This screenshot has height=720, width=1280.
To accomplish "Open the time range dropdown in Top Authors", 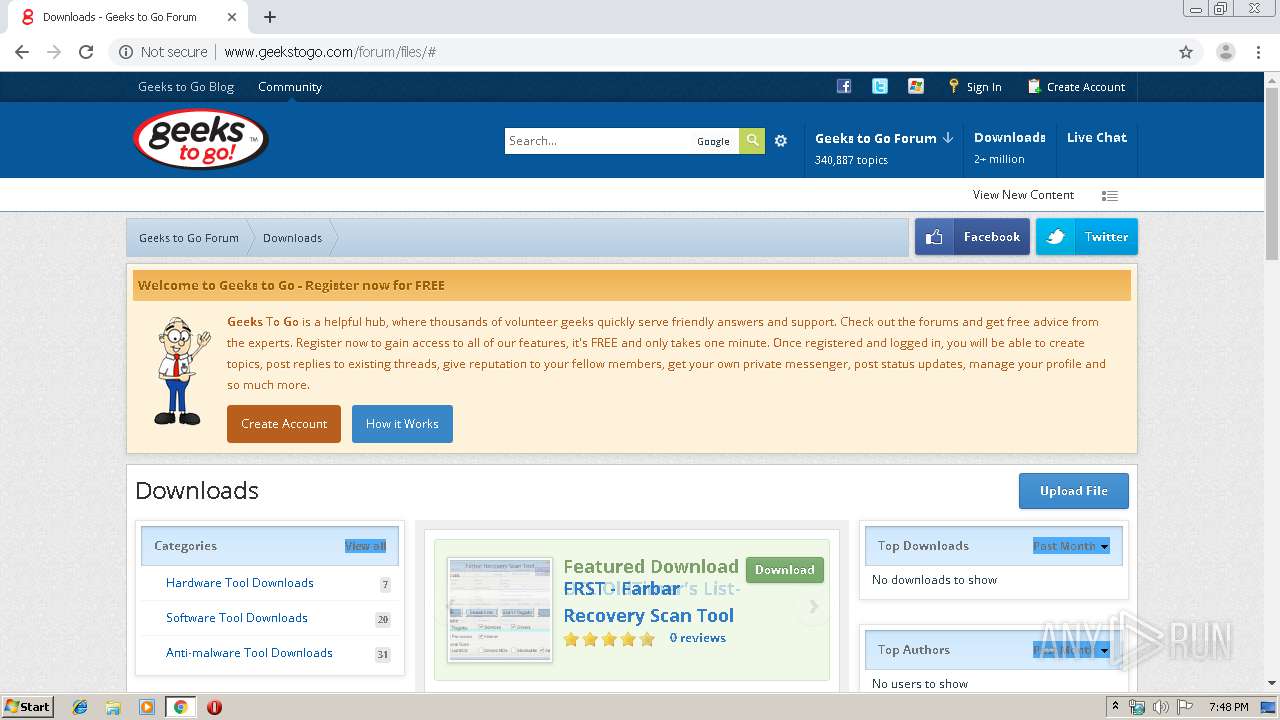I will coord(1071,650).
